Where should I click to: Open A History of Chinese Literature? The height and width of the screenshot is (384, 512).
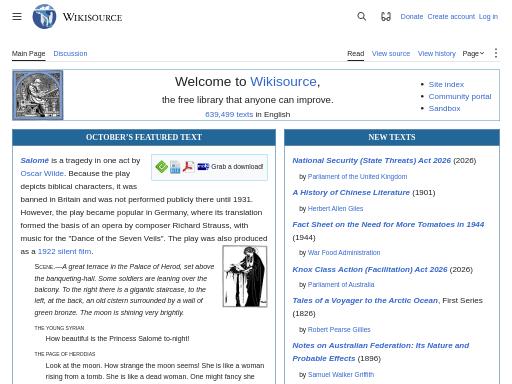(x=351, y=192)
